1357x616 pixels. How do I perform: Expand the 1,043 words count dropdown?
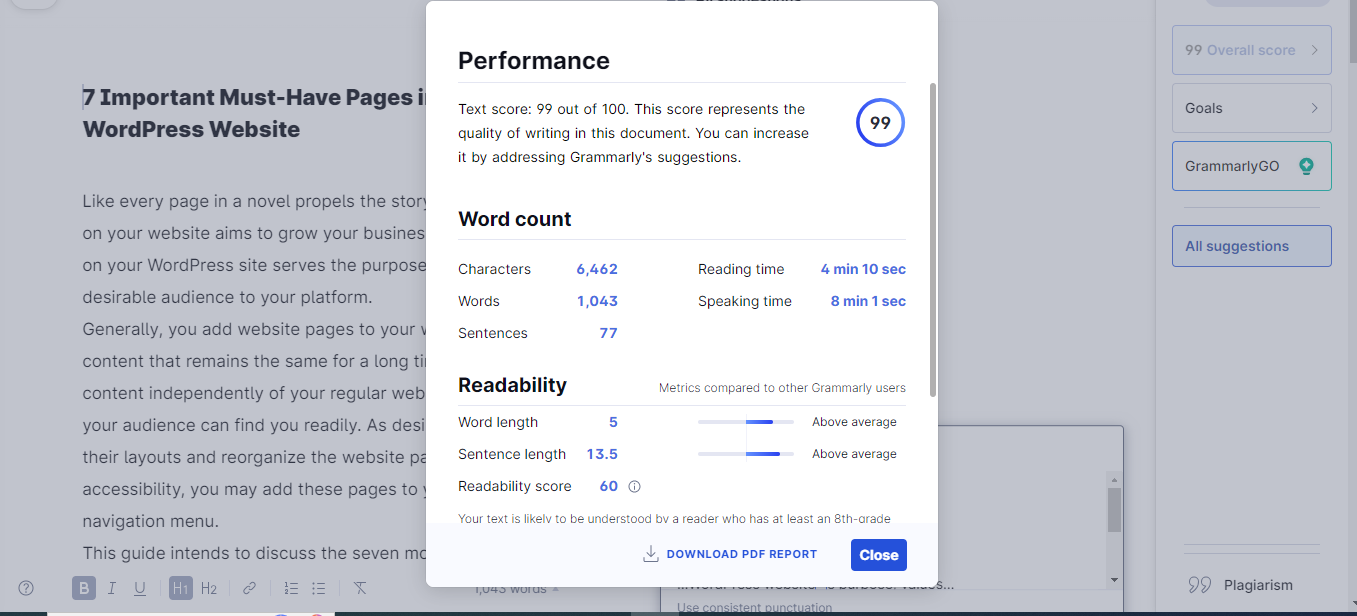[x=516, y=589]
